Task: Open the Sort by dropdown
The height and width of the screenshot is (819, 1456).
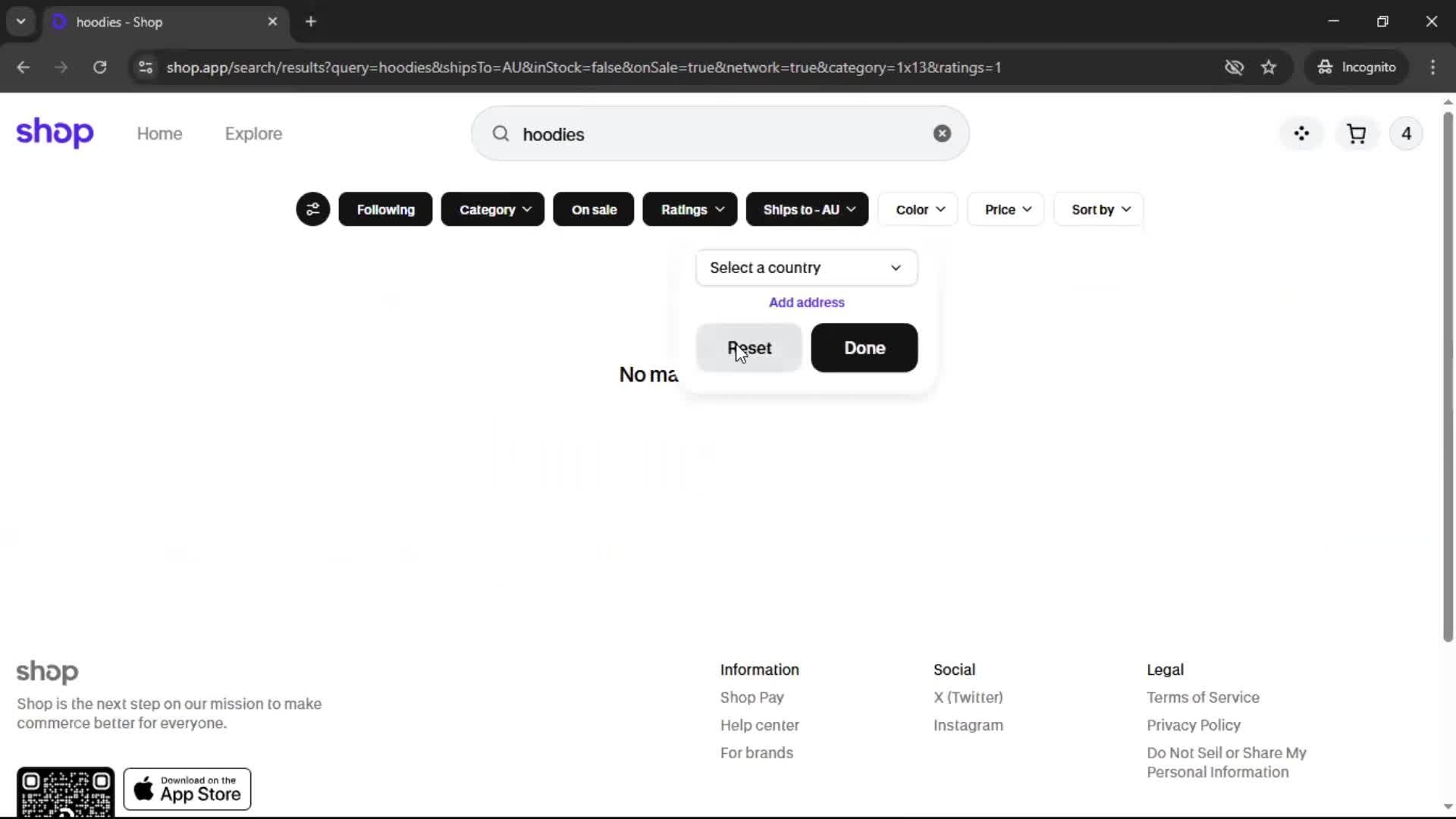Action: coord(1099,209)
